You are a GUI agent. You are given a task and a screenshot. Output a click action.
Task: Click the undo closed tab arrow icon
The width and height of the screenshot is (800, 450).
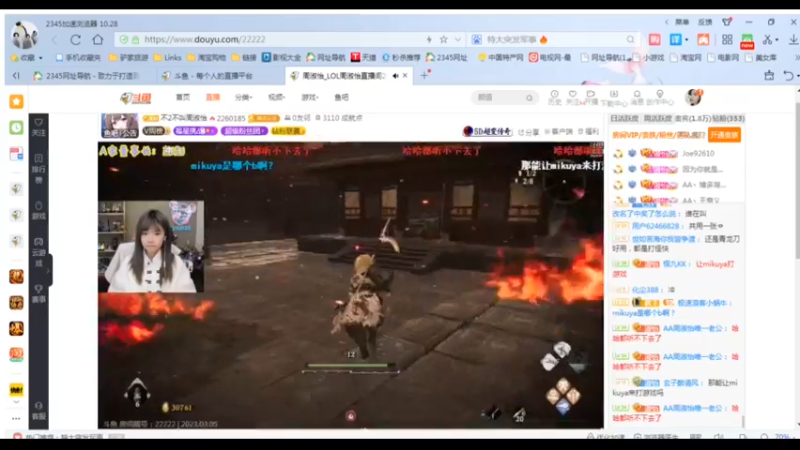pyautogui.click(x=788, y=76)
